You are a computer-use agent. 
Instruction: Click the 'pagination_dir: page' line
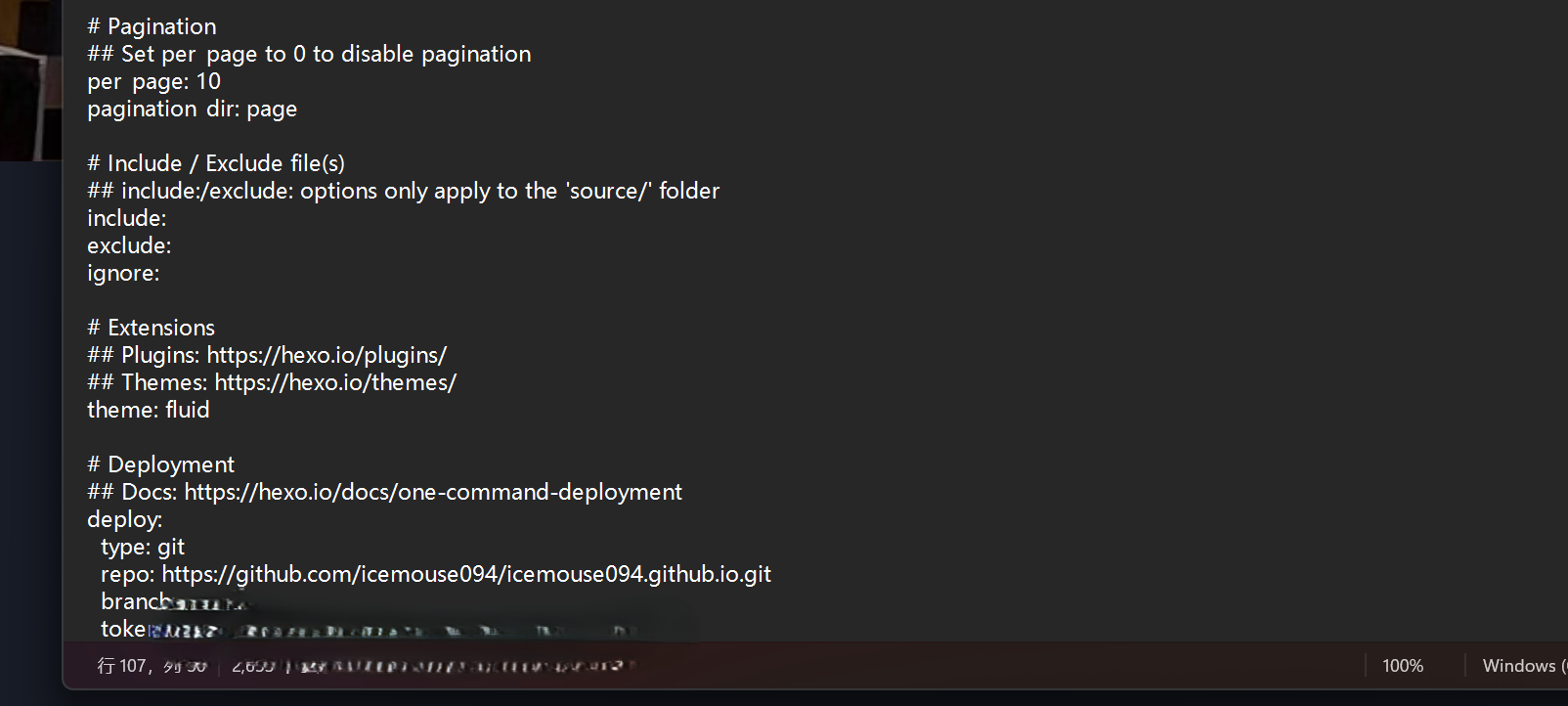click(x=192, y=109)
